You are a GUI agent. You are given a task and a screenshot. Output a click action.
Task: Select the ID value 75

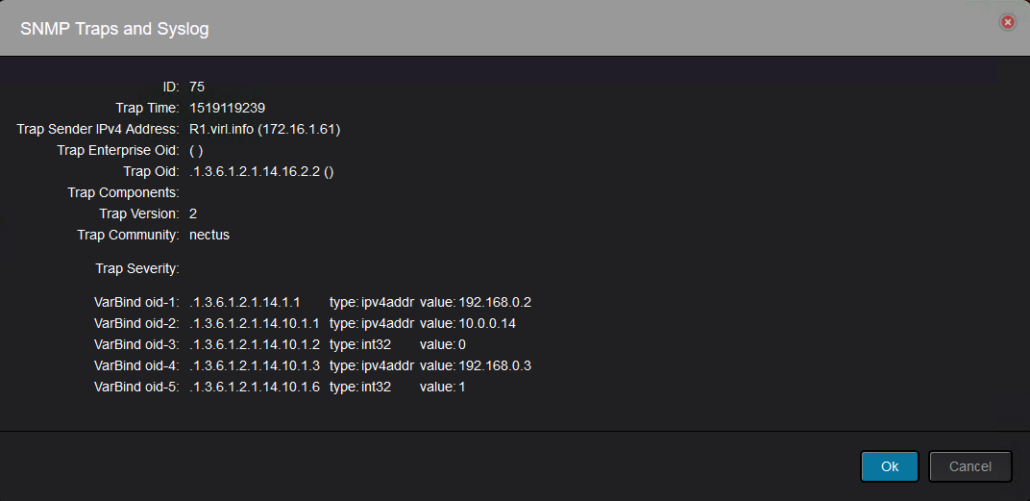[x=197, y=87]
